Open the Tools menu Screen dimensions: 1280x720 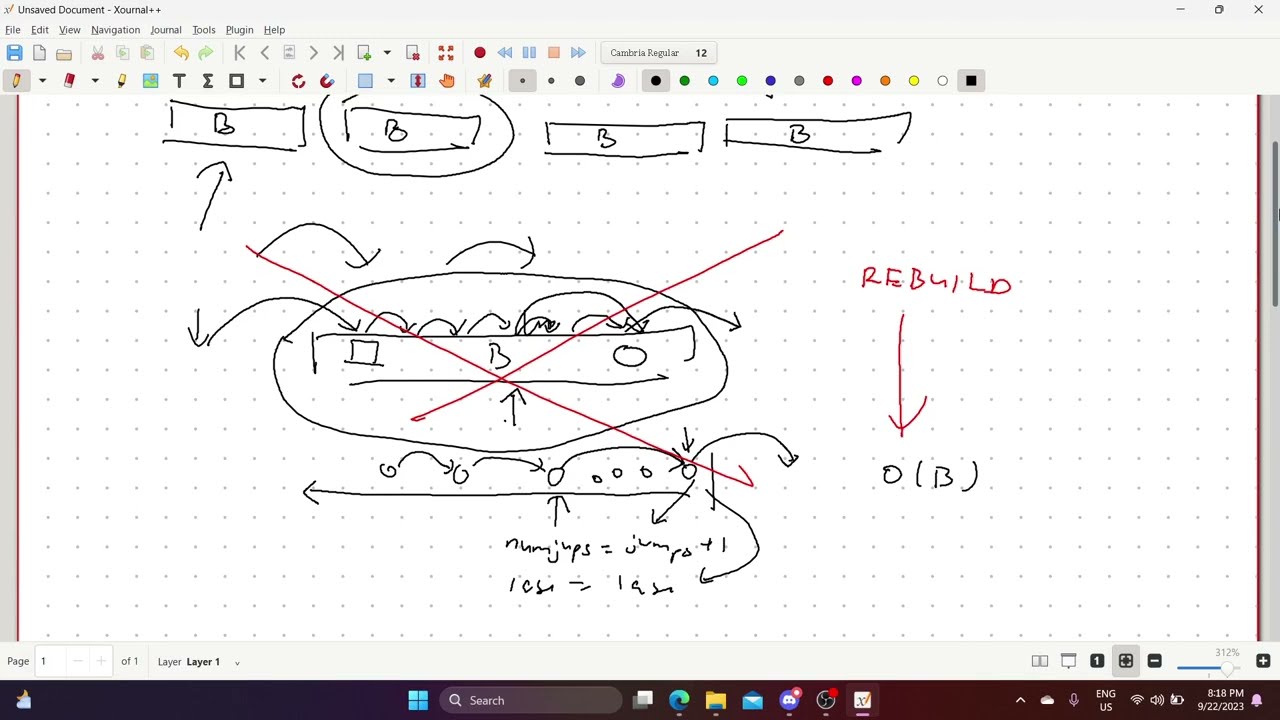pyautogui.click(x=204, y=30)
